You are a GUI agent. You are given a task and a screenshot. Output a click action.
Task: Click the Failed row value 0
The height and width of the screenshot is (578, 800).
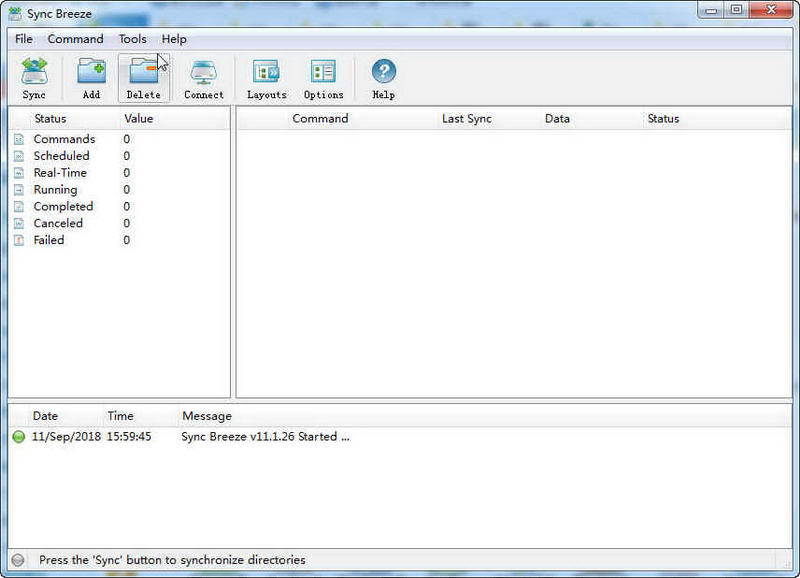127,240
